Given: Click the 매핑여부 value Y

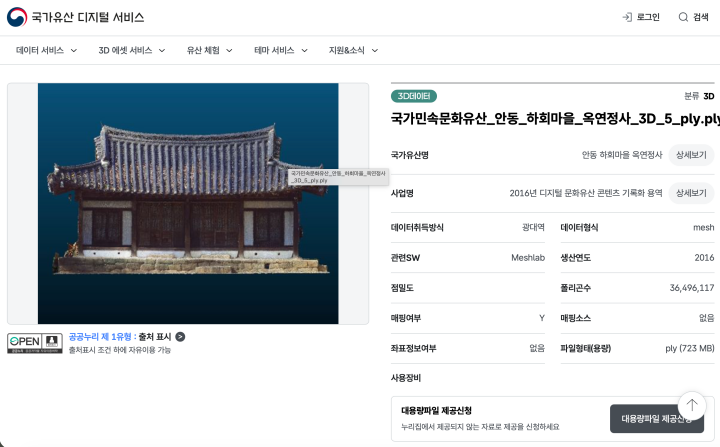Looking at the screenshot, I should tap(542, 318).
